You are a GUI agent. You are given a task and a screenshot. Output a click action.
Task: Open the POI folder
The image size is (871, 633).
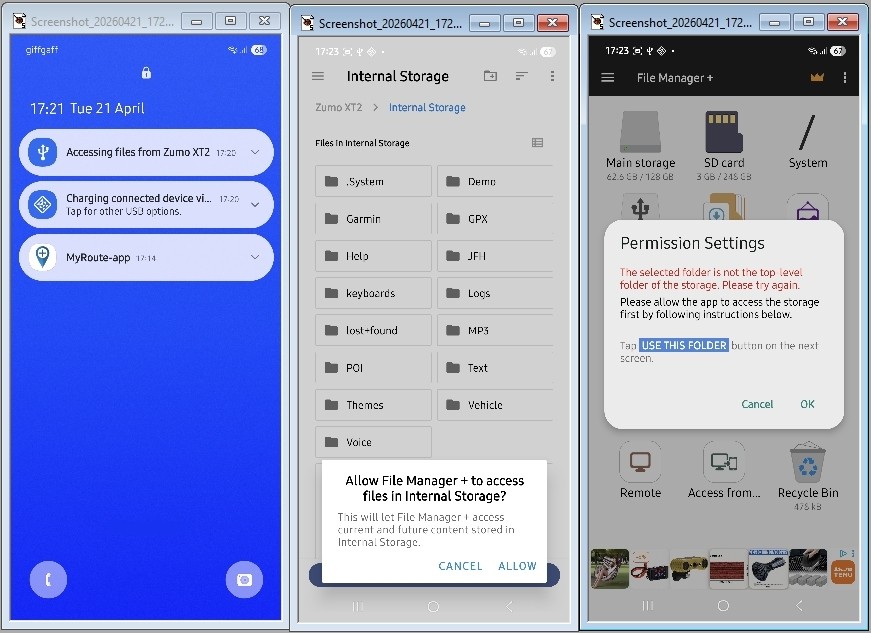click(373, 367)
